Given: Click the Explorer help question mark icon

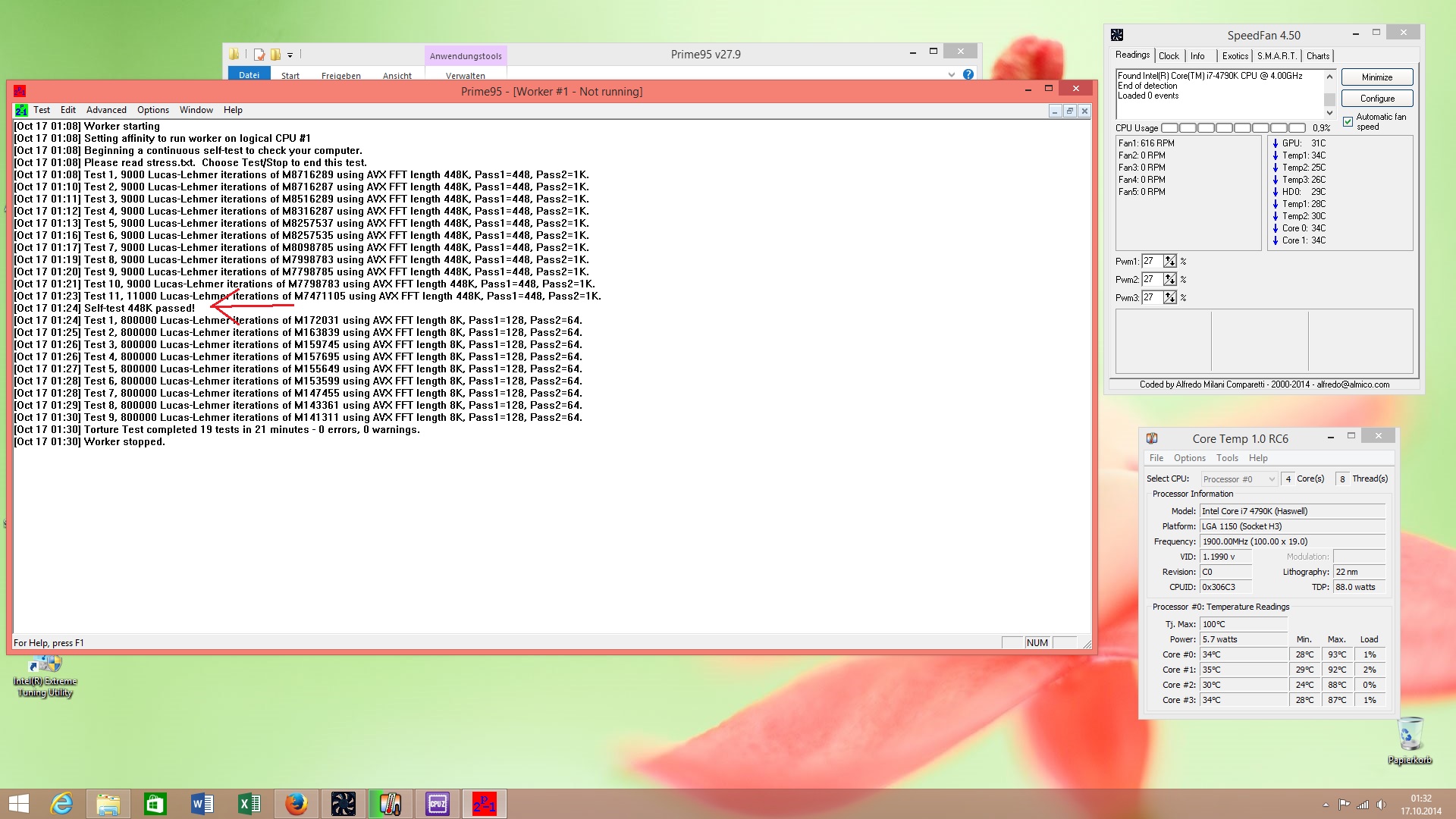Looking at the screenshot, I should (x=968, y=74).
